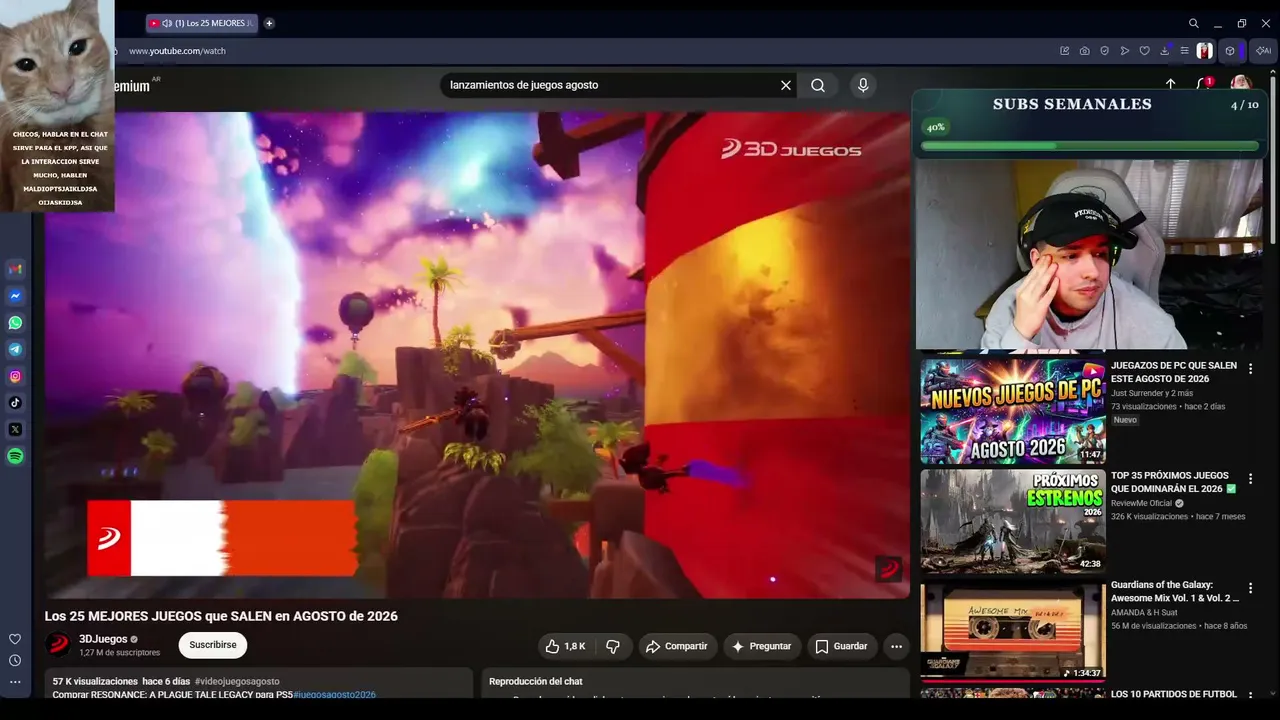Open Spotify in the browser sidebar
The height and width of the screenshot is (720, 1280).
pyautogui.click(x=15, y=456)
